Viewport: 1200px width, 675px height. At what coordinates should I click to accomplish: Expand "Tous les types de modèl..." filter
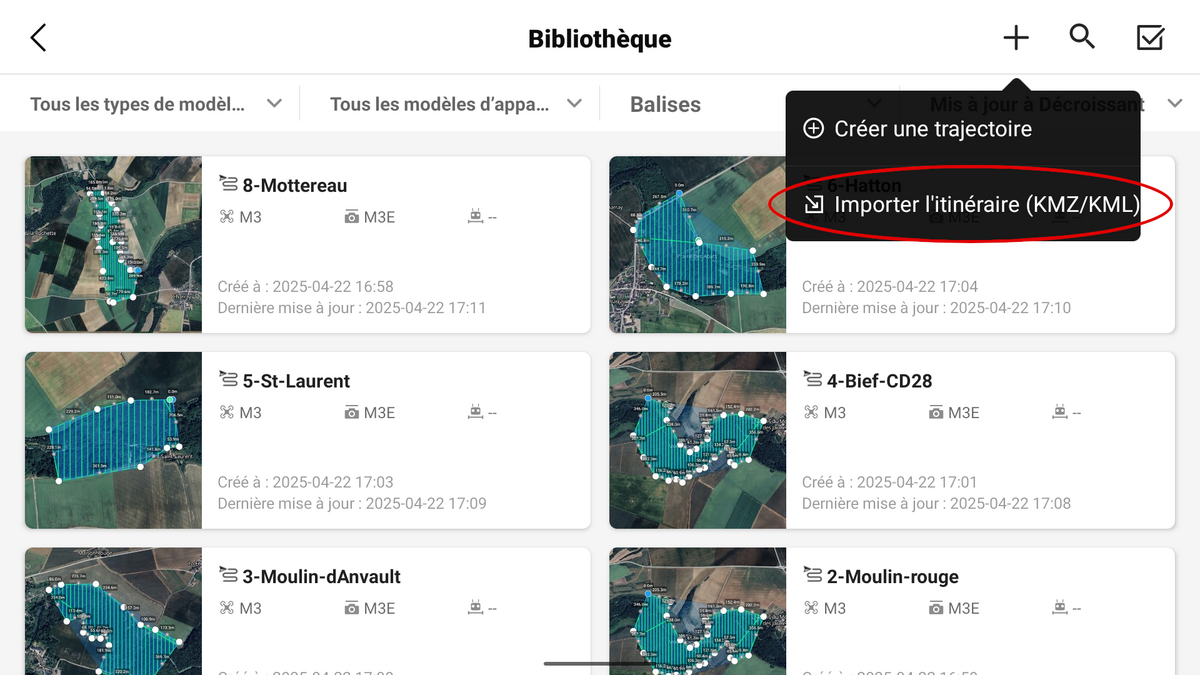(156, 104)
